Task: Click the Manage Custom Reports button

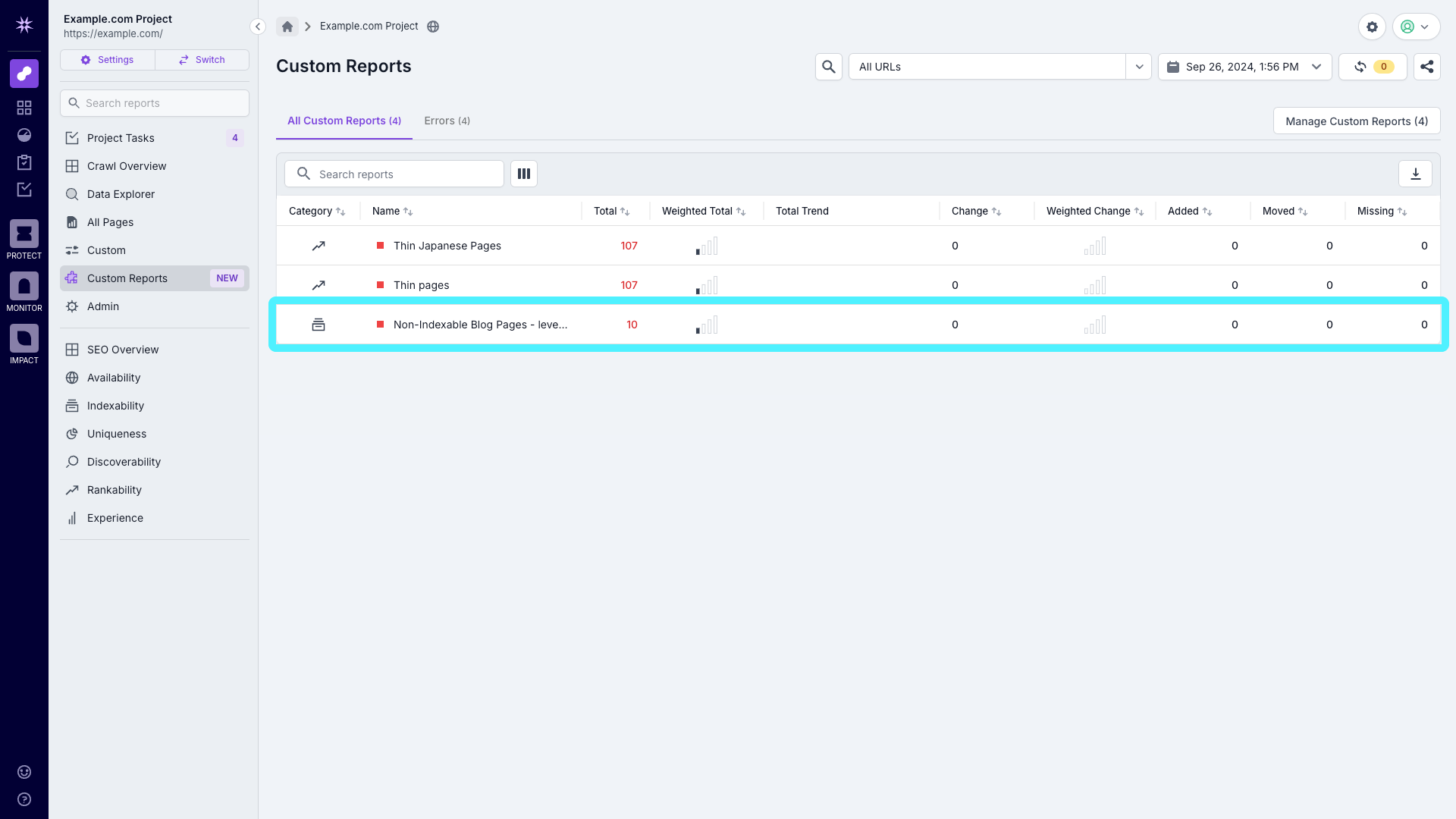Action: tap(1356, 121)
